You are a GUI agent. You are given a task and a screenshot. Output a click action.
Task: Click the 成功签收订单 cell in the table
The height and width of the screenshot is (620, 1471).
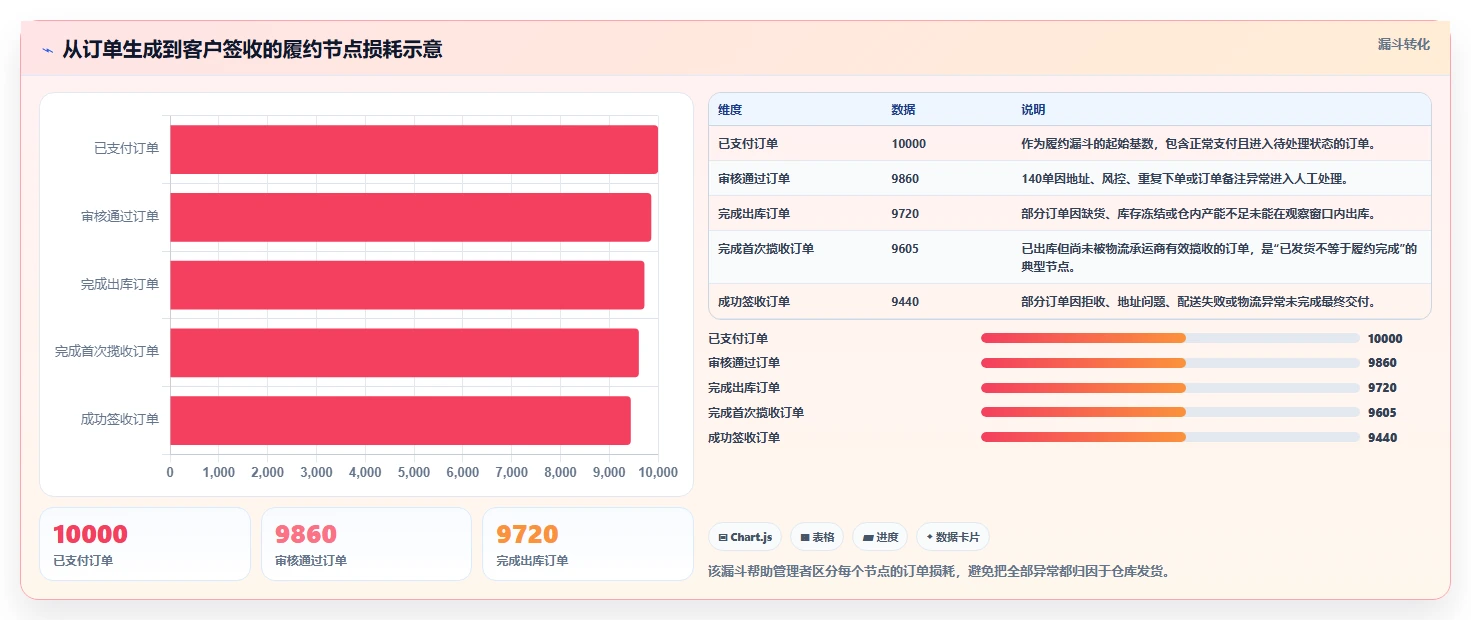click(x=754, y=302)
